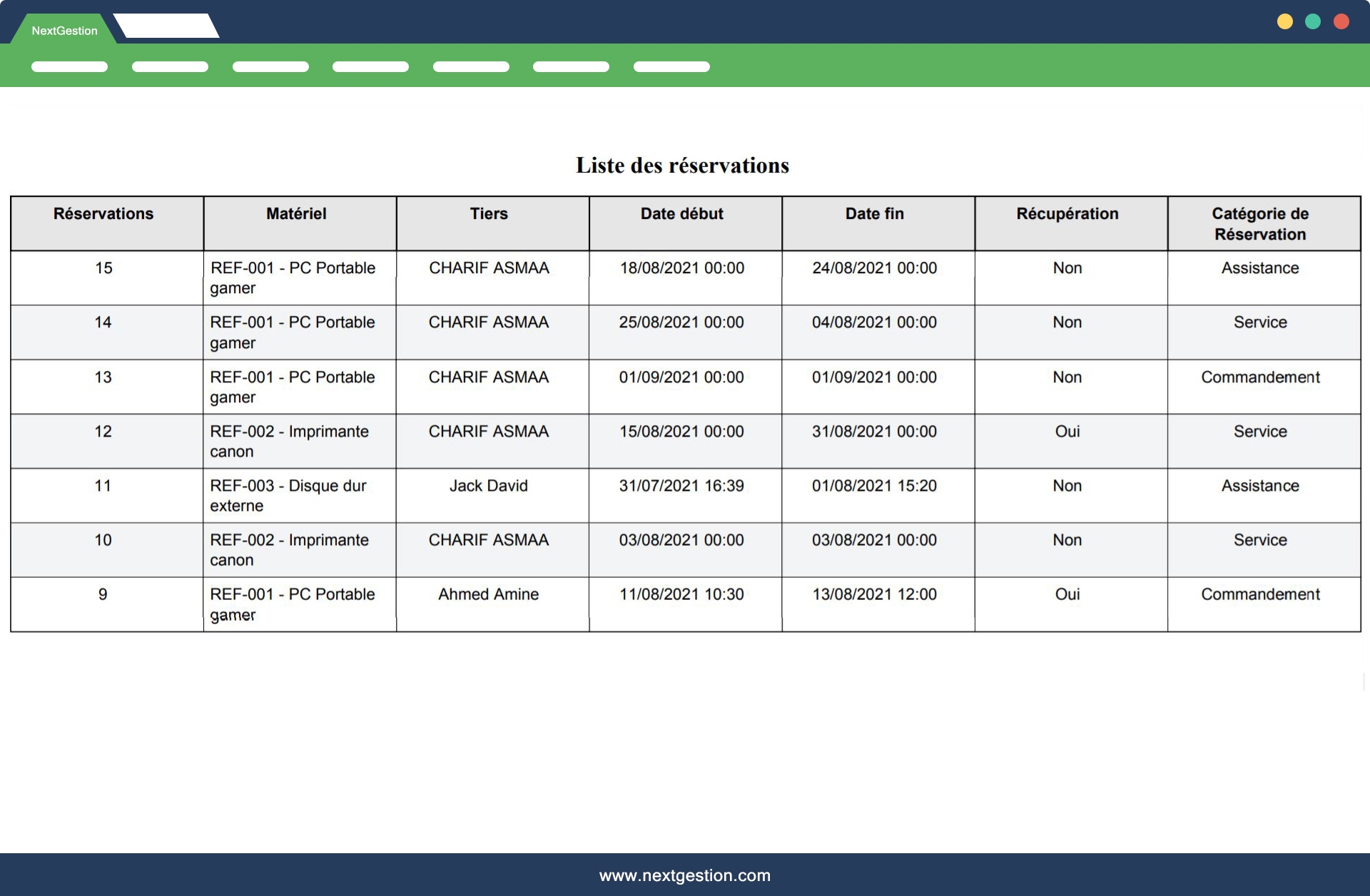Open the first green navigation bar item

click(x=69, y=66)
